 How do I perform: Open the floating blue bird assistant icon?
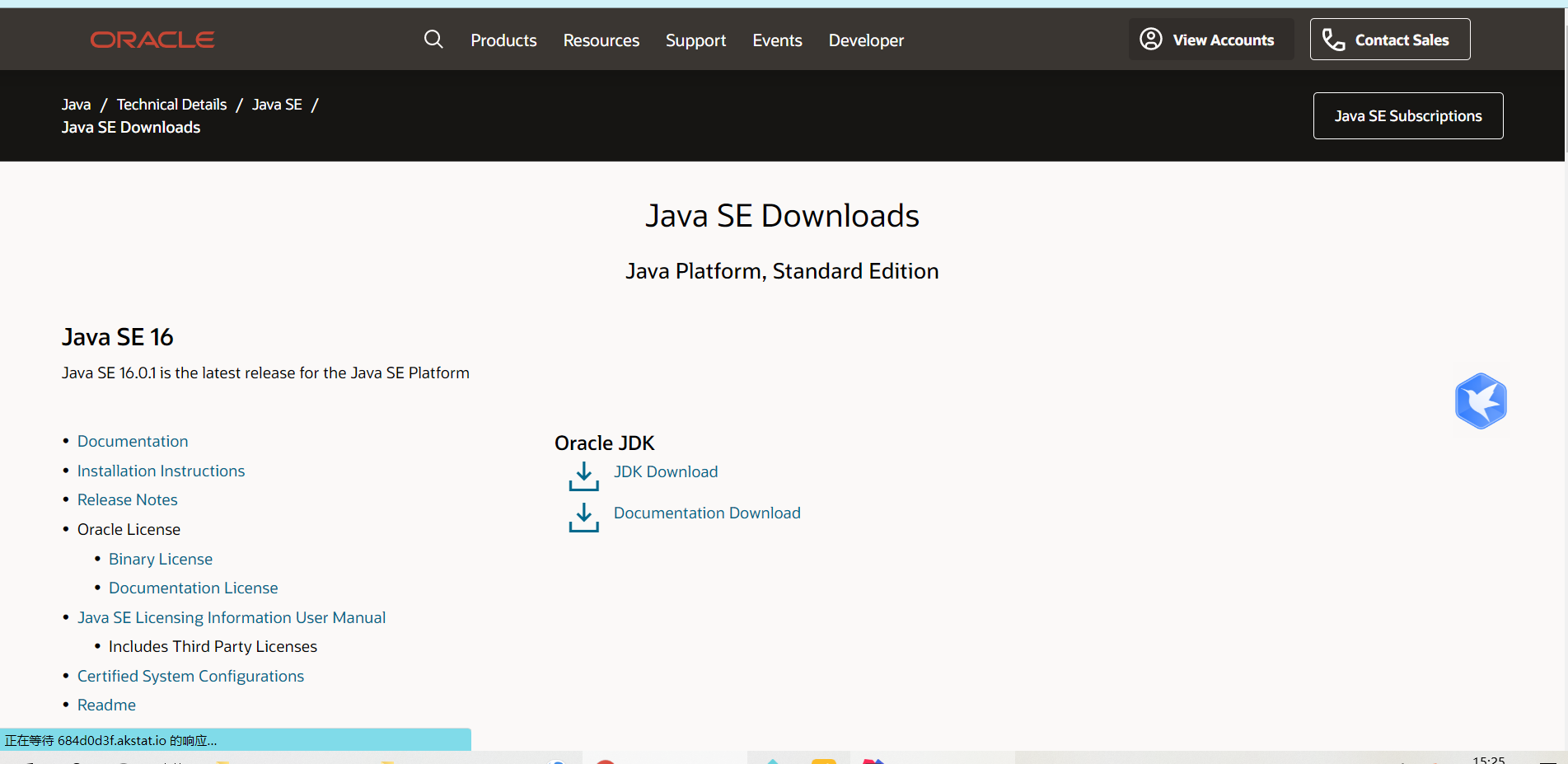coord(1481,401)
